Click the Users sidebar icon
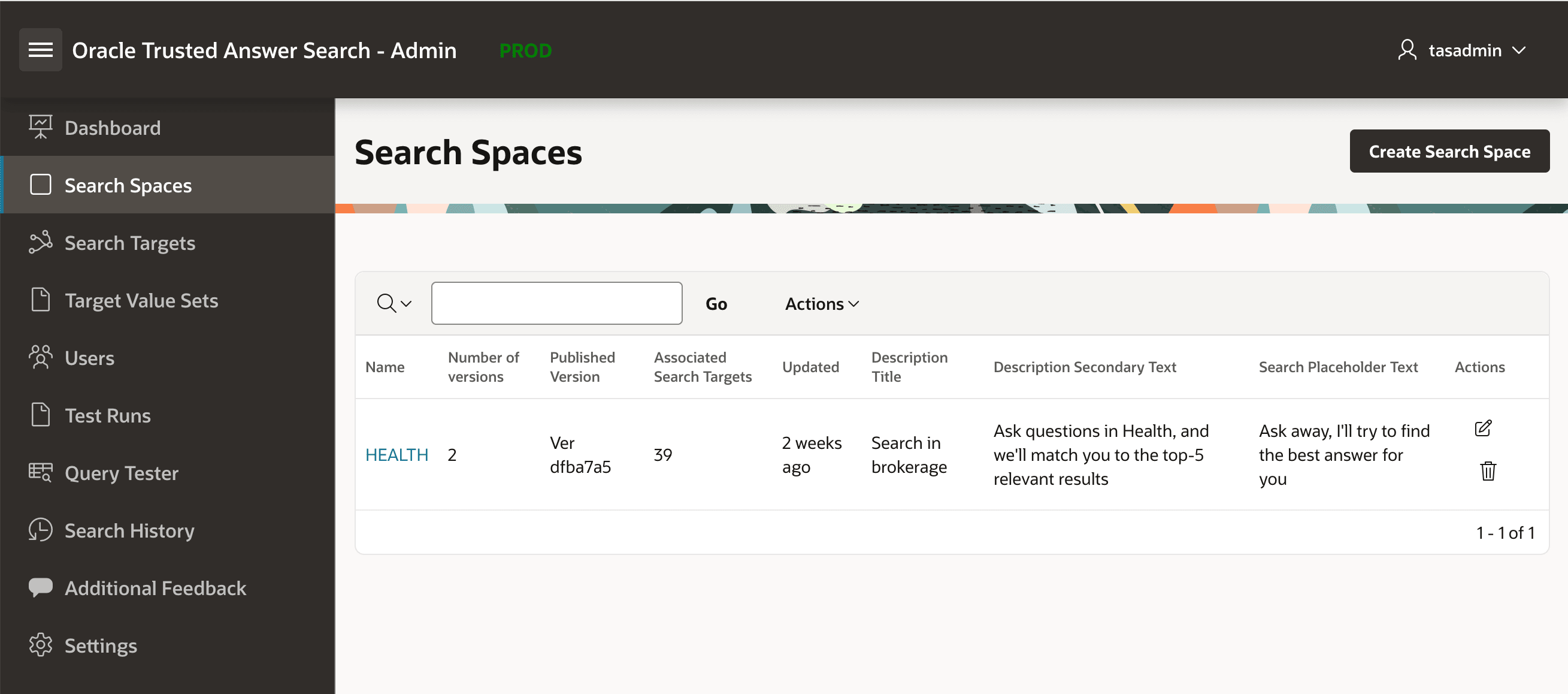 tap(40, 357)
